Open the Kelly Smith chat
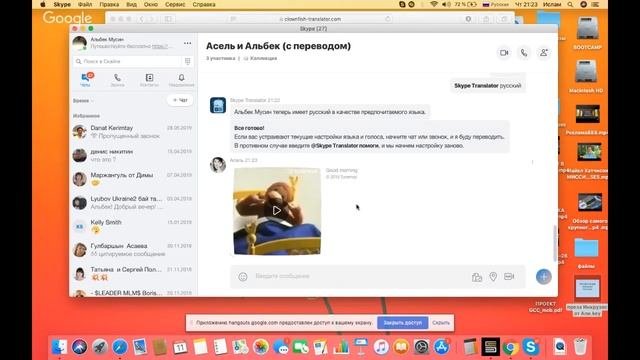 coord(133,227)
